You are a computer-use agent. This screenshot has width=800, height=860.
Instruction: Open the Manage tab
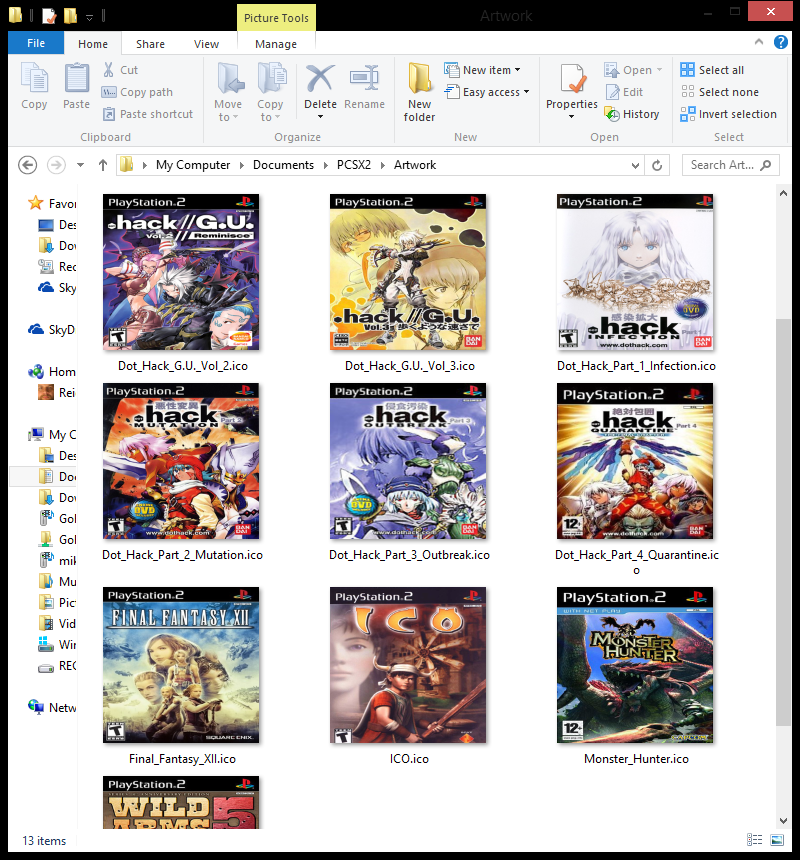(276, 44)
